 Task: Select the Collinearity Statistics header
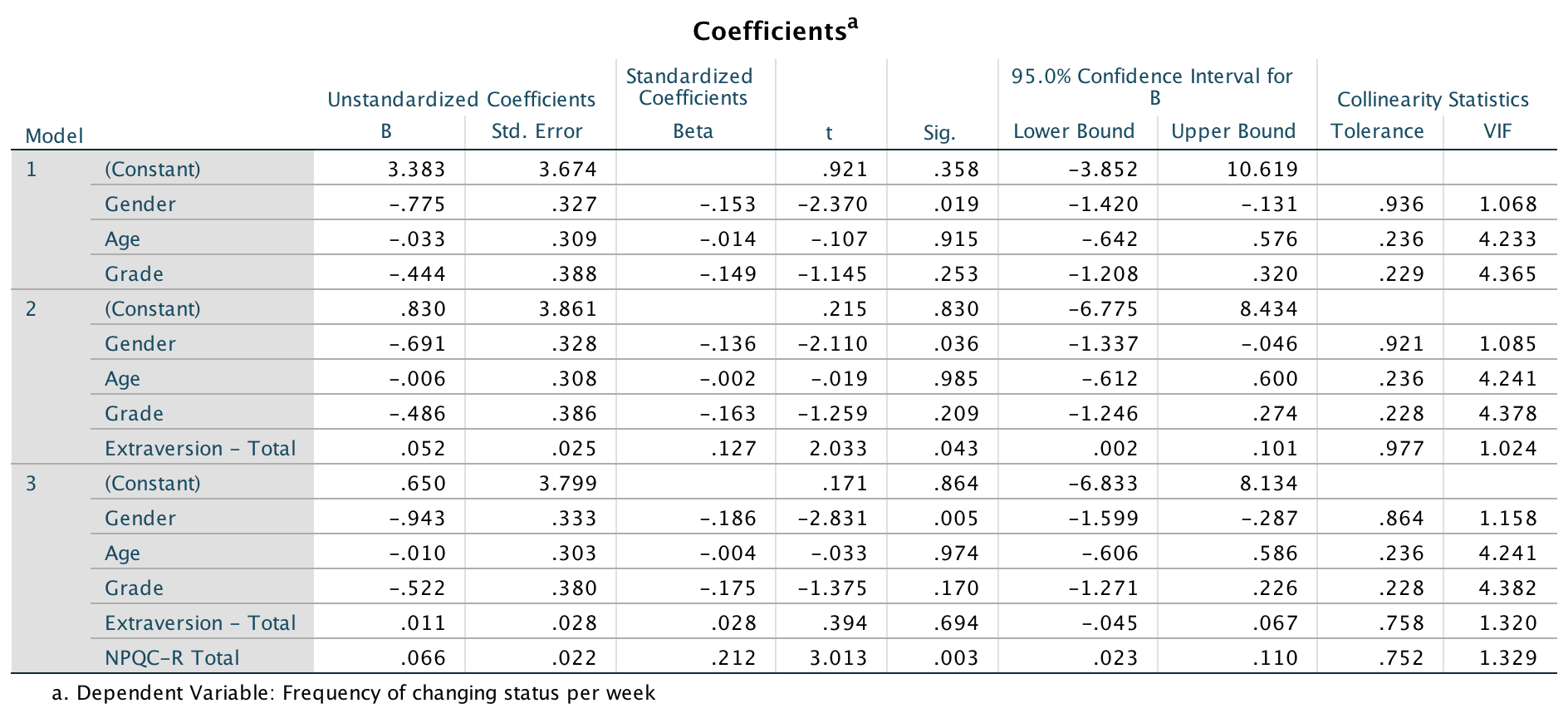pyautogui.click(x=1433, y=100)
